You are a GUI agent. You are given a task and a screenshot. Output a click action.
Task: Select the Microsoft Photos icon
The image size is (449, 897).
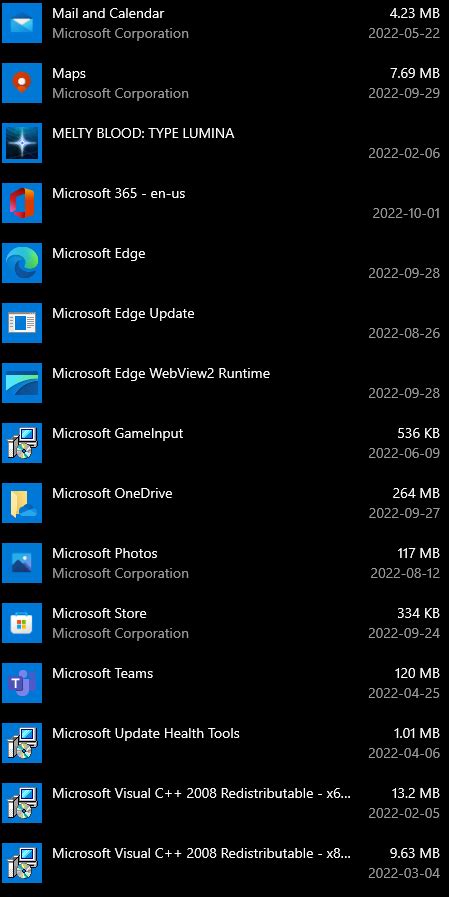(22, 563)
